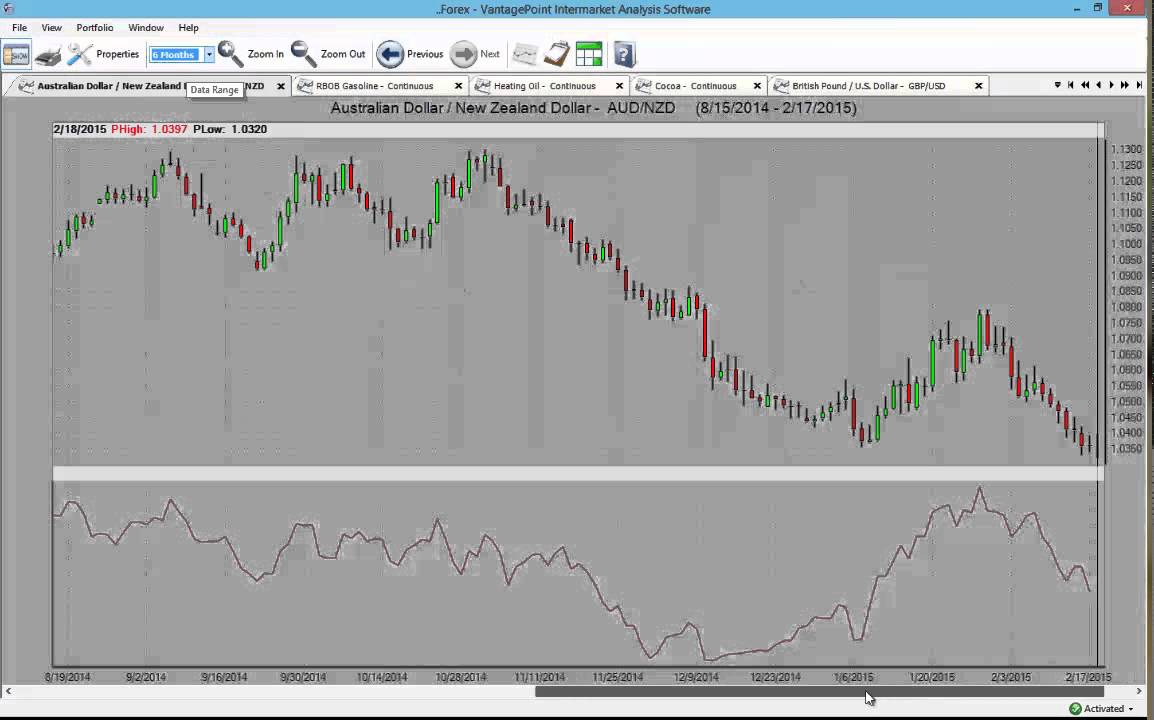Open the green table grid icon
The width and height of the screenshot is (1154, 720).
click(589, 54)
